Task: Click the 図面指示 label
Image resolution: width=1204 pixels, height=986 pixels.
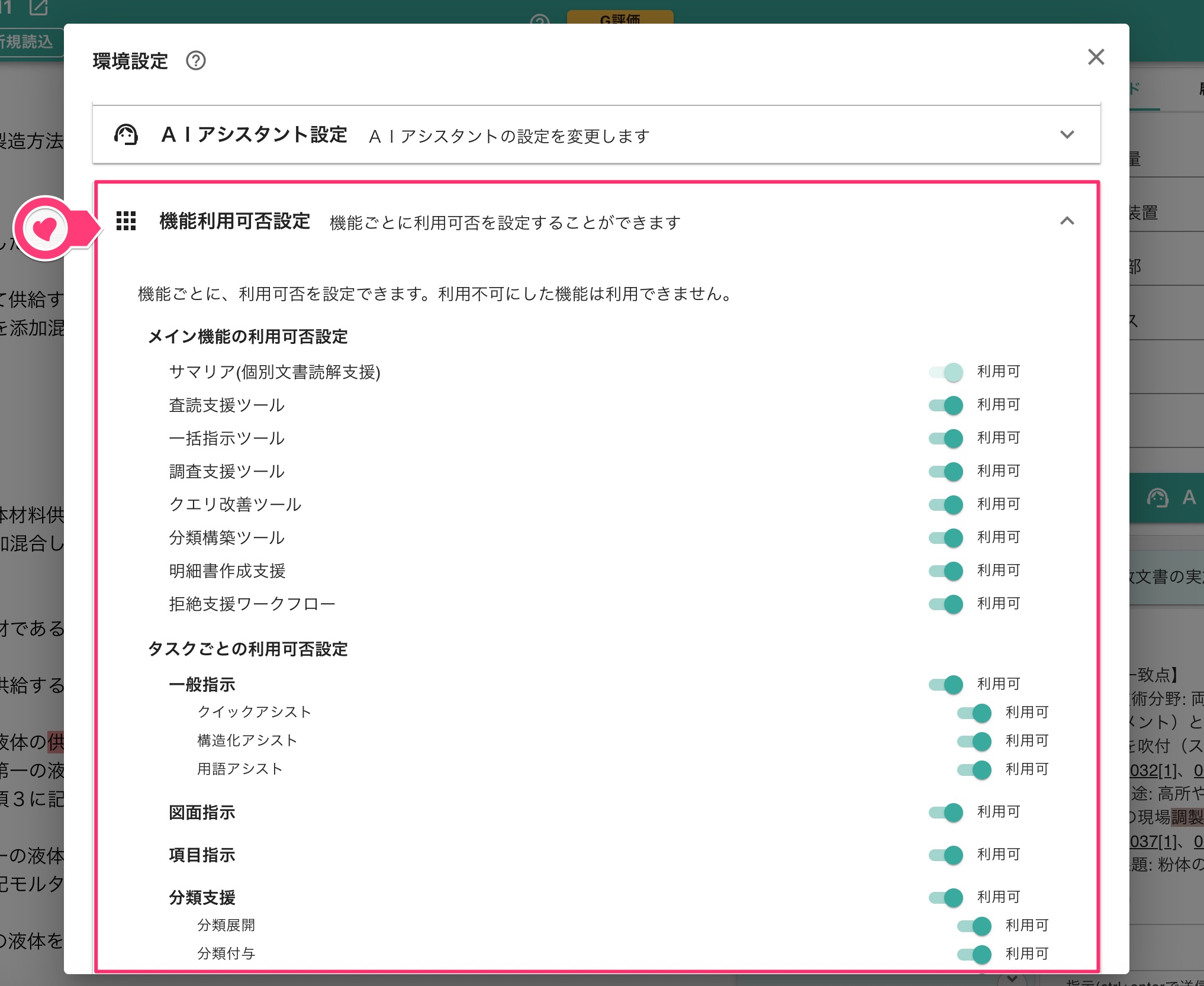Action: (202, 813)
